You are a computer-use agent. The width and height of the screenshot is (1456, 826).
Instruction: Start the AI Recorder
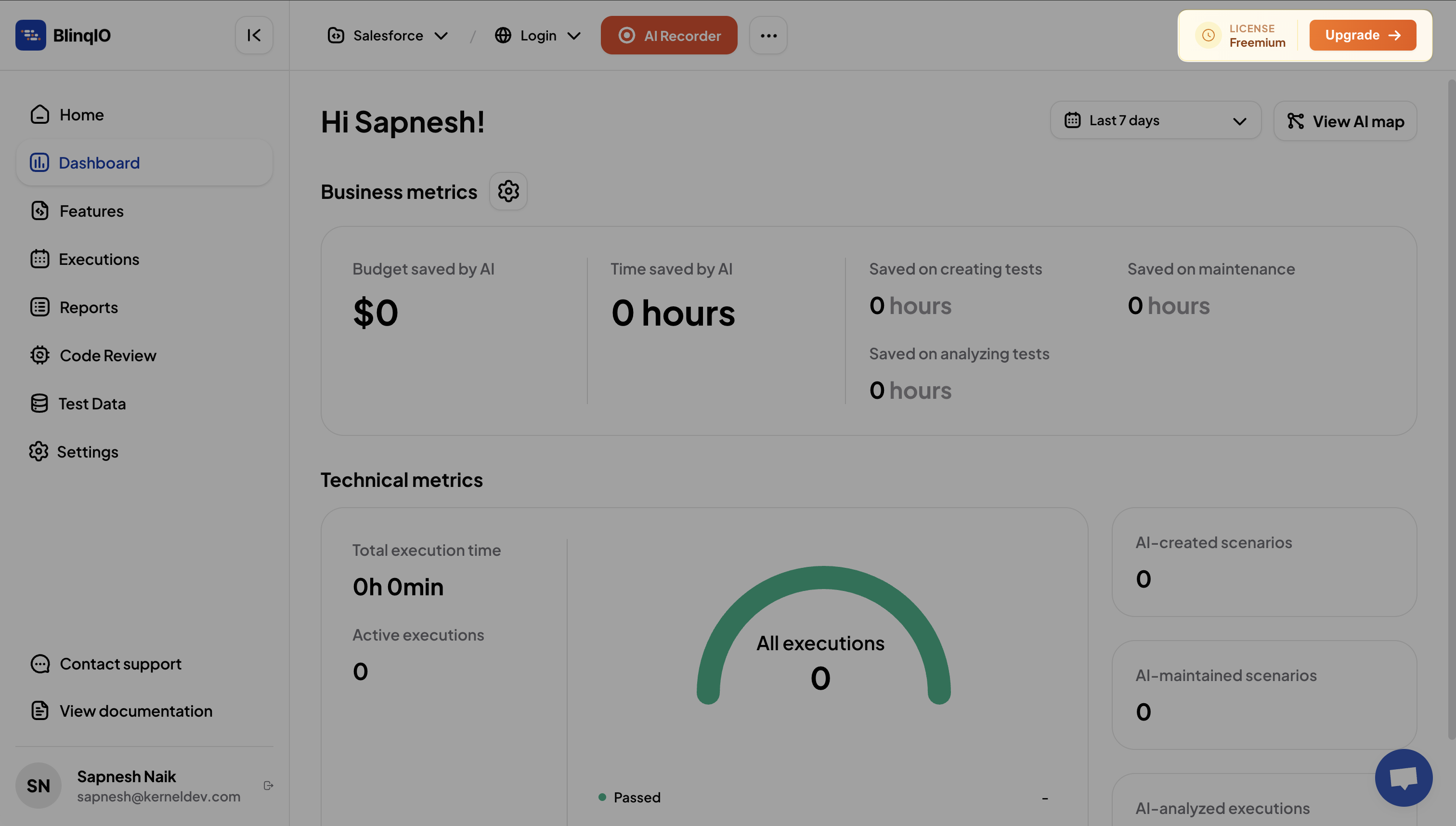click(x=669, y=35)
